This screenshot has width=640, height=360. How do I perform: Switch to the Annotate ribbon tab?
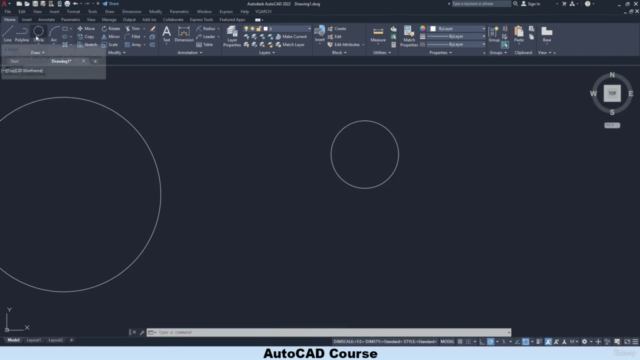tap(46, 20)
